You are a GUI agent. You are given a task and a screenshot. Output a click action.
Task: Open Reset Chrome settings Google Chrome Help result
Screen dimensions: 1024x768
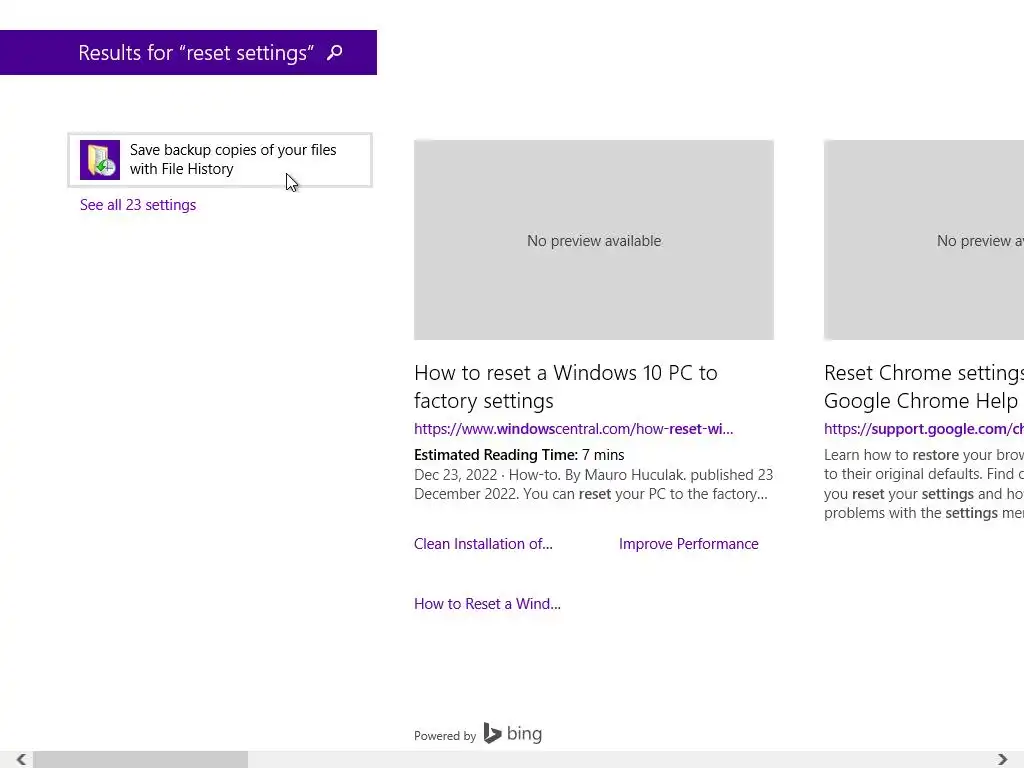(923, 387)
